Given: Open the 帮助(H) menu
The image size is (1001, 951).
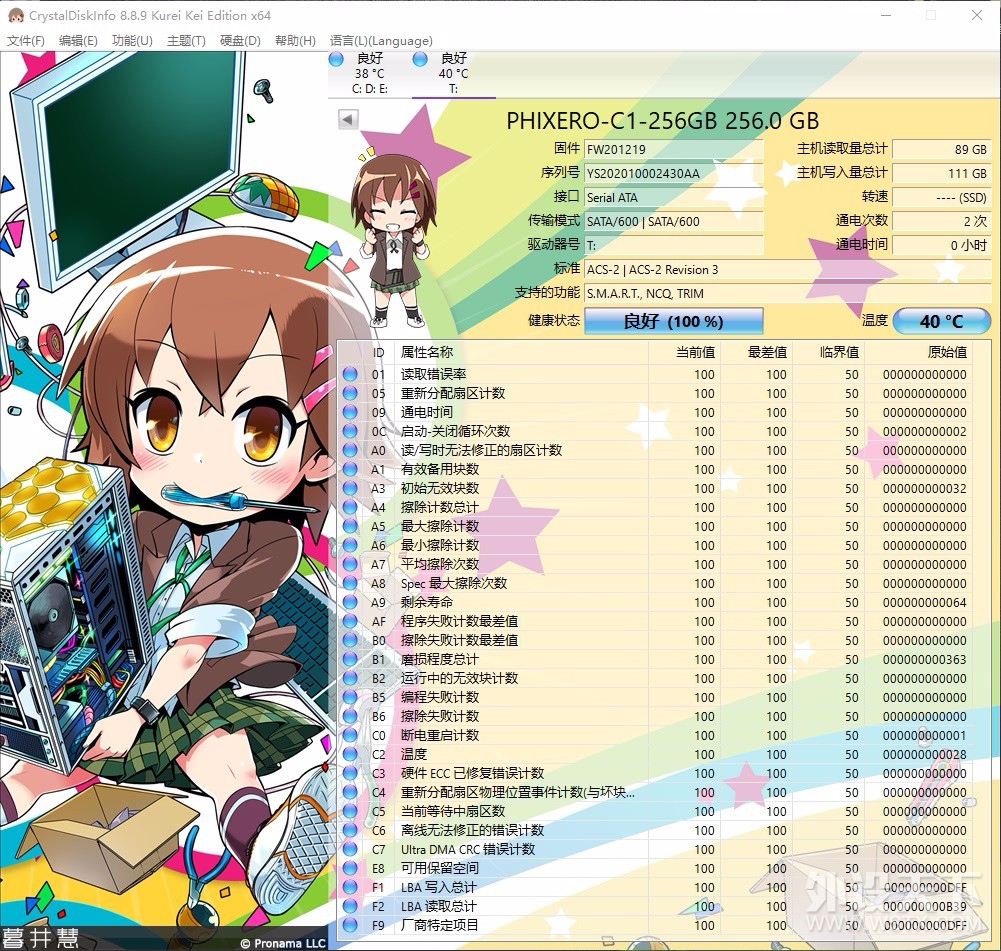Looking at the screenshot, I should click(295, 41).
